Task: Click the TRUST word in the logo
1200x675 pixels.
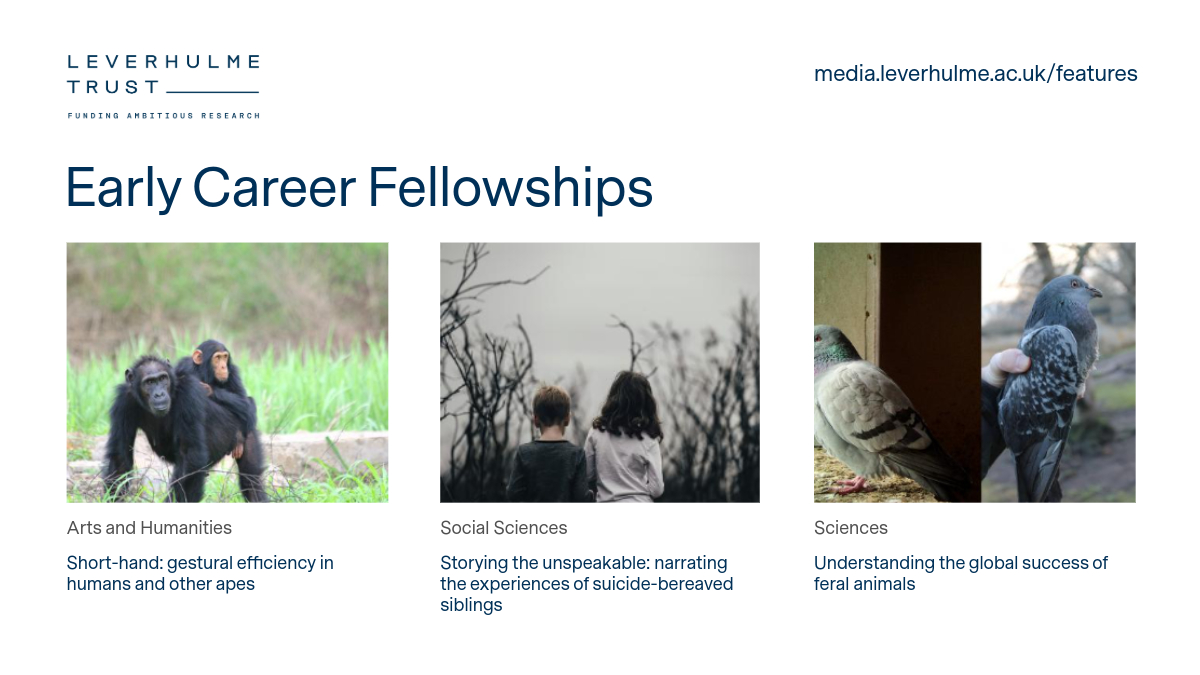Action: (113, 88)
